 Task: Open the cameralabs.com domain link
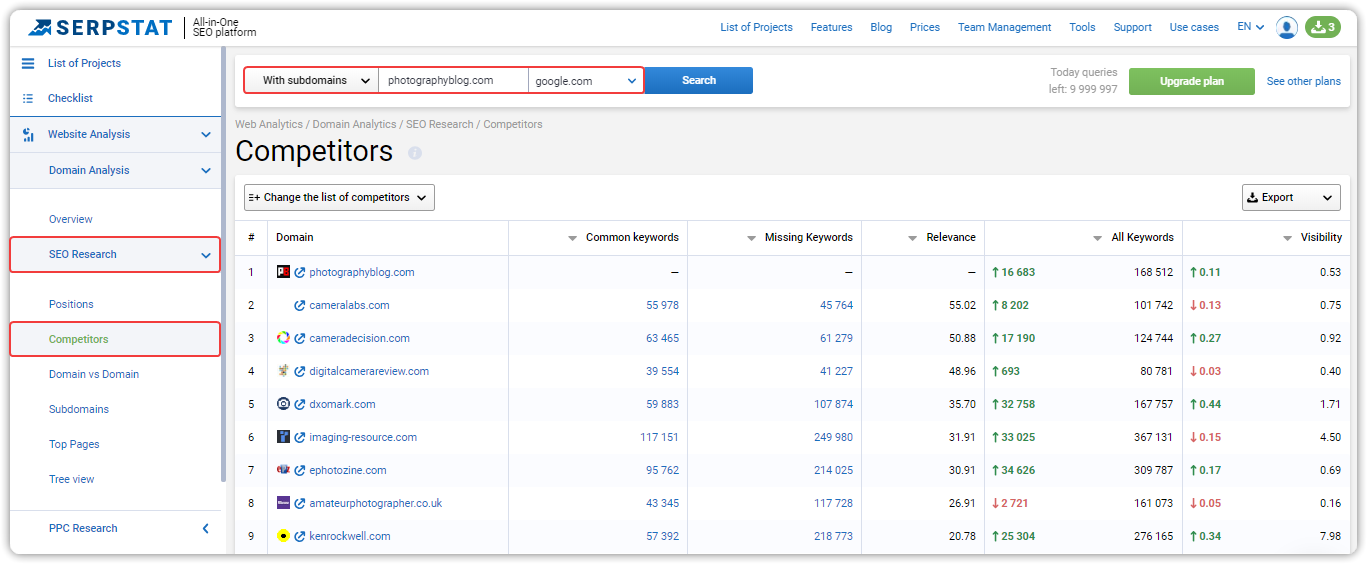pyautogui.click(x=349, y=305)
